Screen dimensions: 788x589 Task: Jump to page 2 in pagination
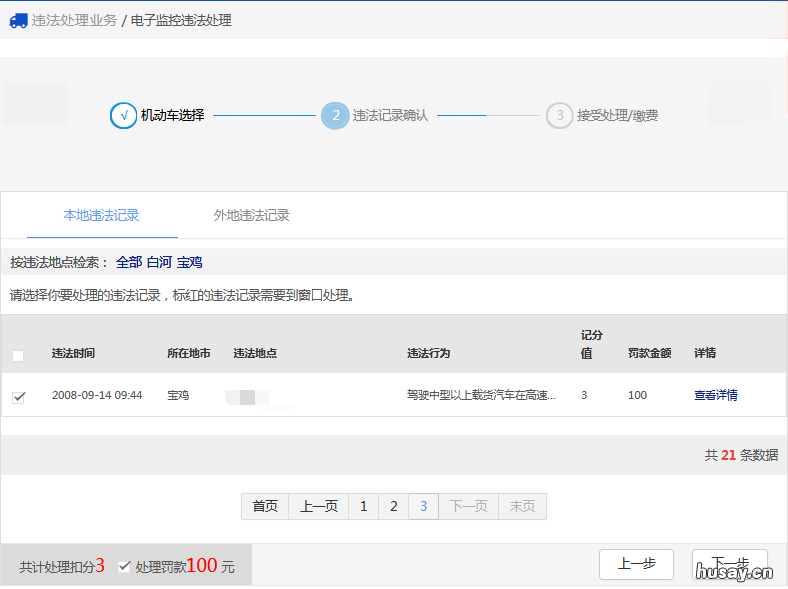pos(393,506)
